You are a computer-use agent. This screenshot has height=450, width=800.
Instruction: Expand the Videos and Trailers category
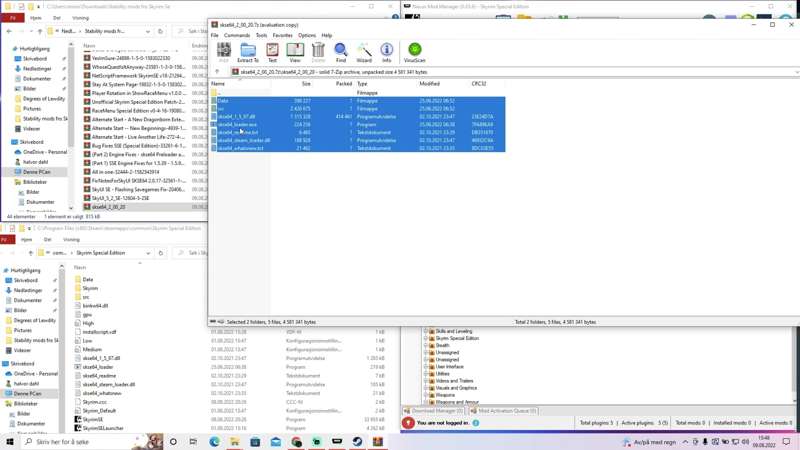click(426, 381)
